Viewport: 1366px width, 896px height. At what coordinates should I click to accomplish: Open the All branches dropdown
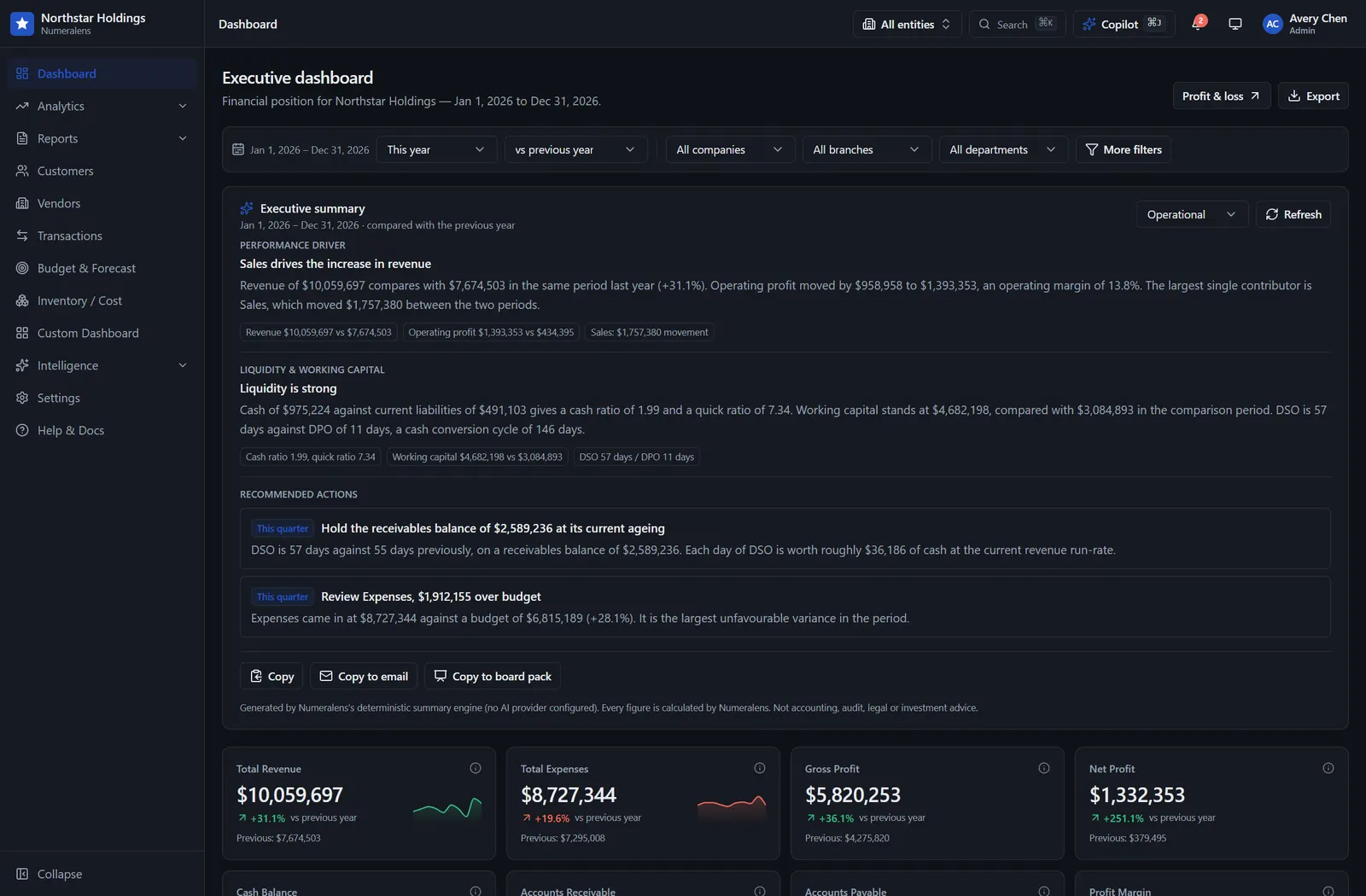[867, 149]
